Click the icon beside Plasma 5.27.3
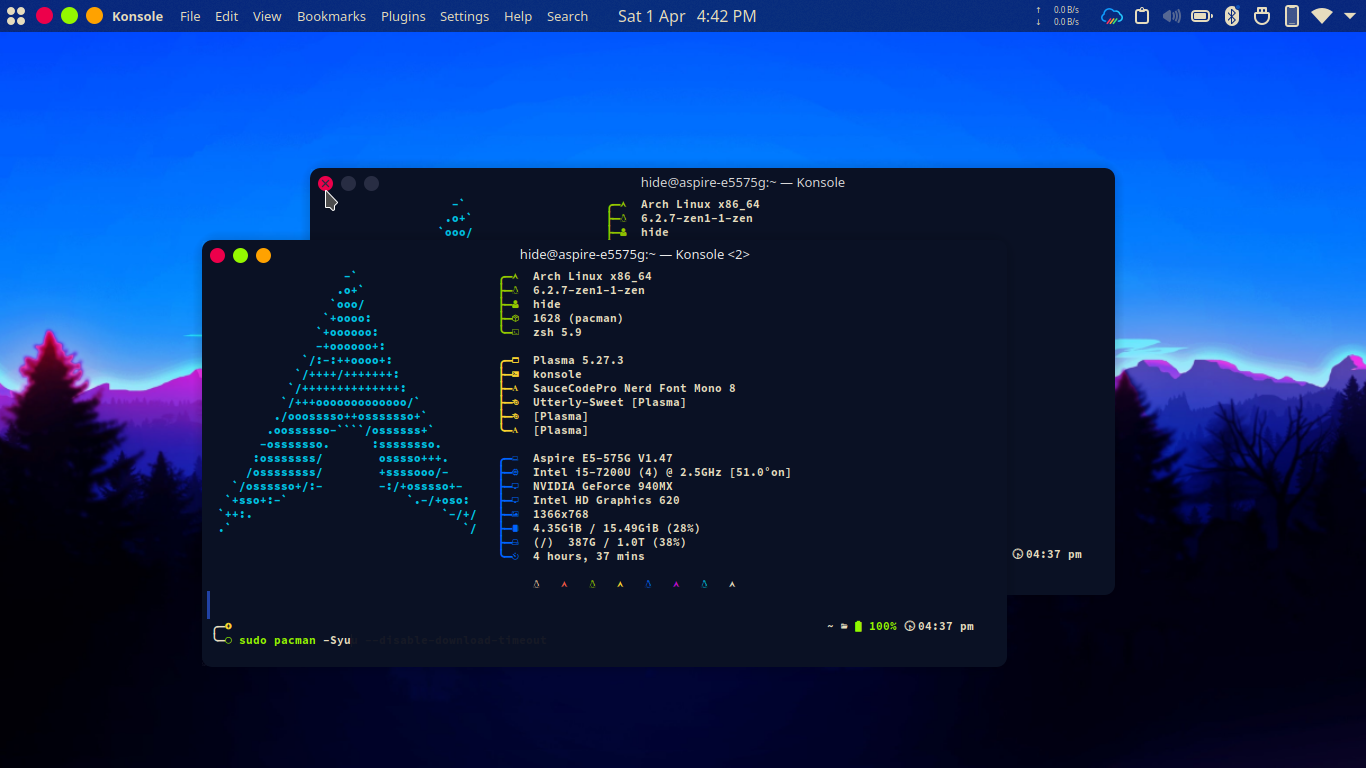The height and width of the screenshot is (768, 1366). (x=515, y=360)
